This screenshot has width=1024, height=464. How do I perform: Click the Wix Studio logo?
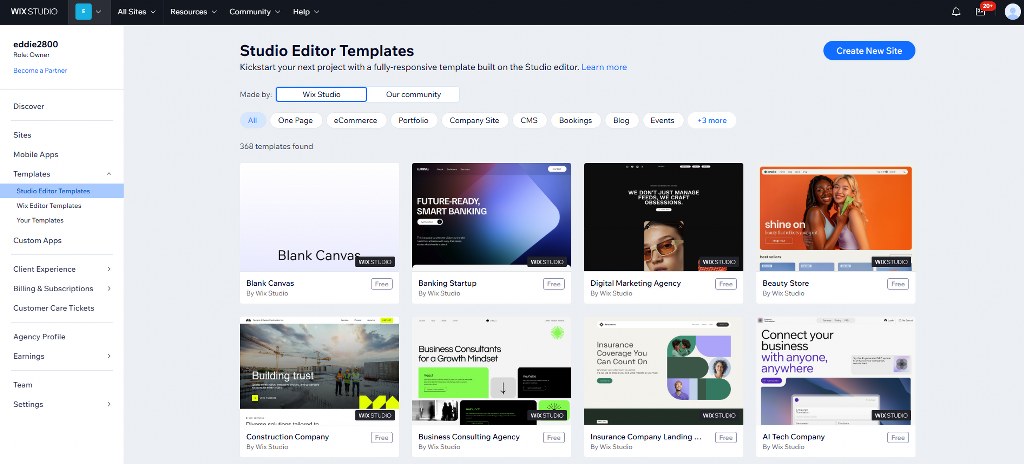[34, 12]
